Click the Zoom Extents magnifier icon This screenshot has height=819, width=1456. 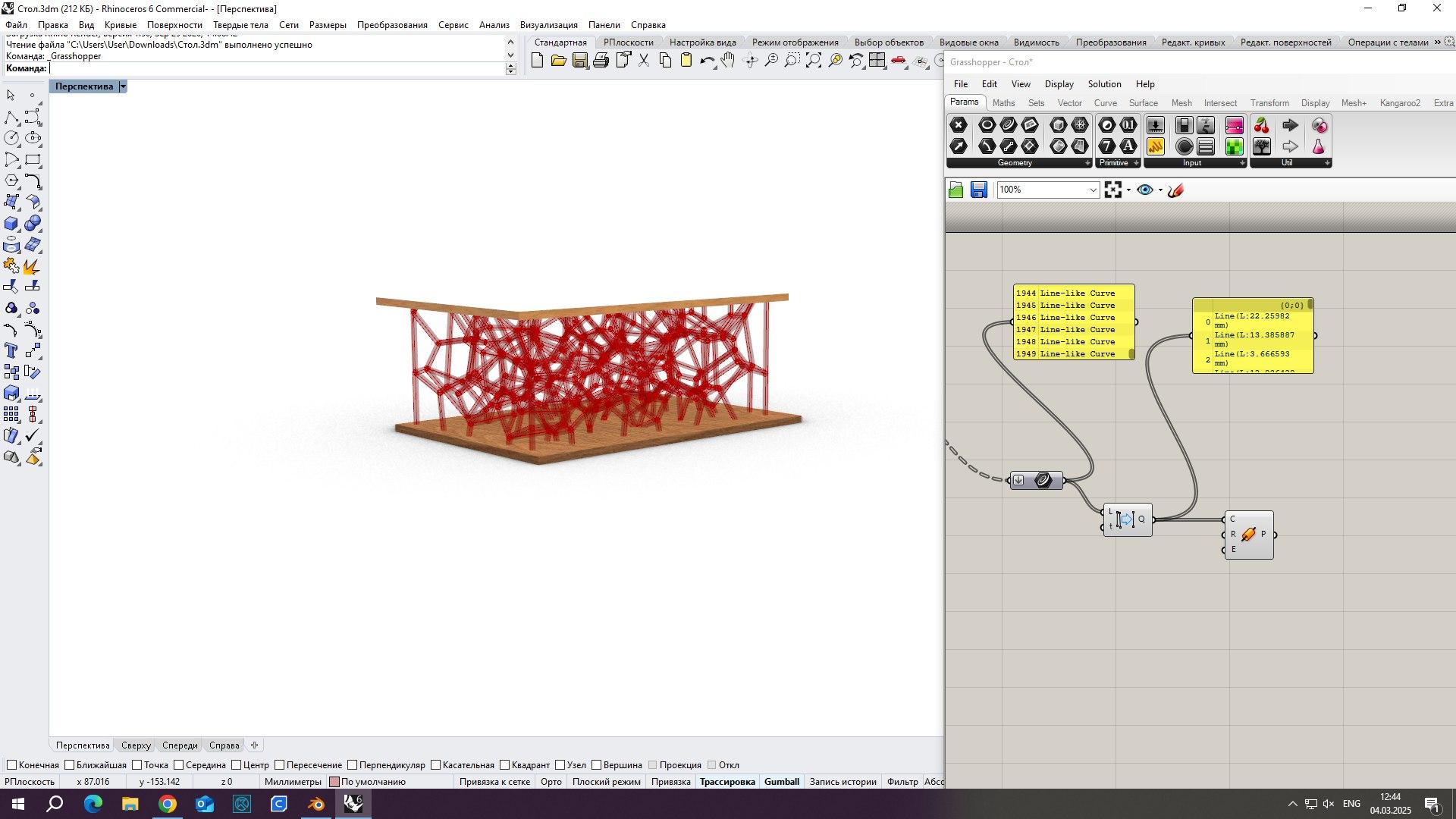tap(814, 61)
